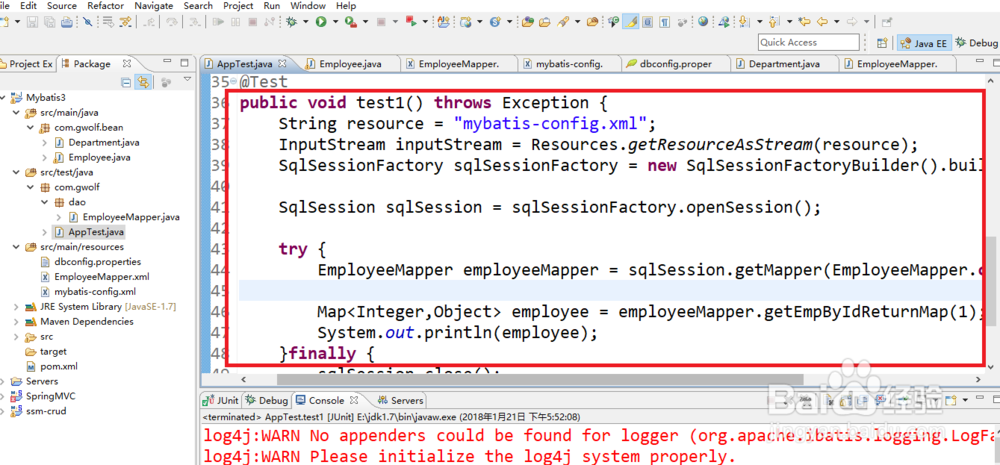Select EmployeeMapper.xml in Package Explorer
Screen dimensions: 1000x465
point(102,277)
